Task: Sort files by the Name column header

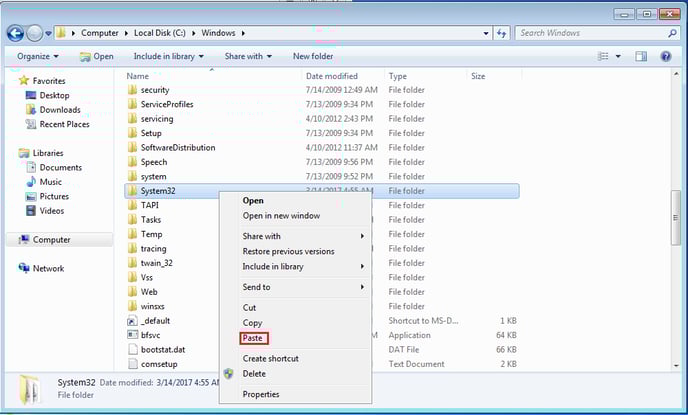Action: (x=138, y=76)
